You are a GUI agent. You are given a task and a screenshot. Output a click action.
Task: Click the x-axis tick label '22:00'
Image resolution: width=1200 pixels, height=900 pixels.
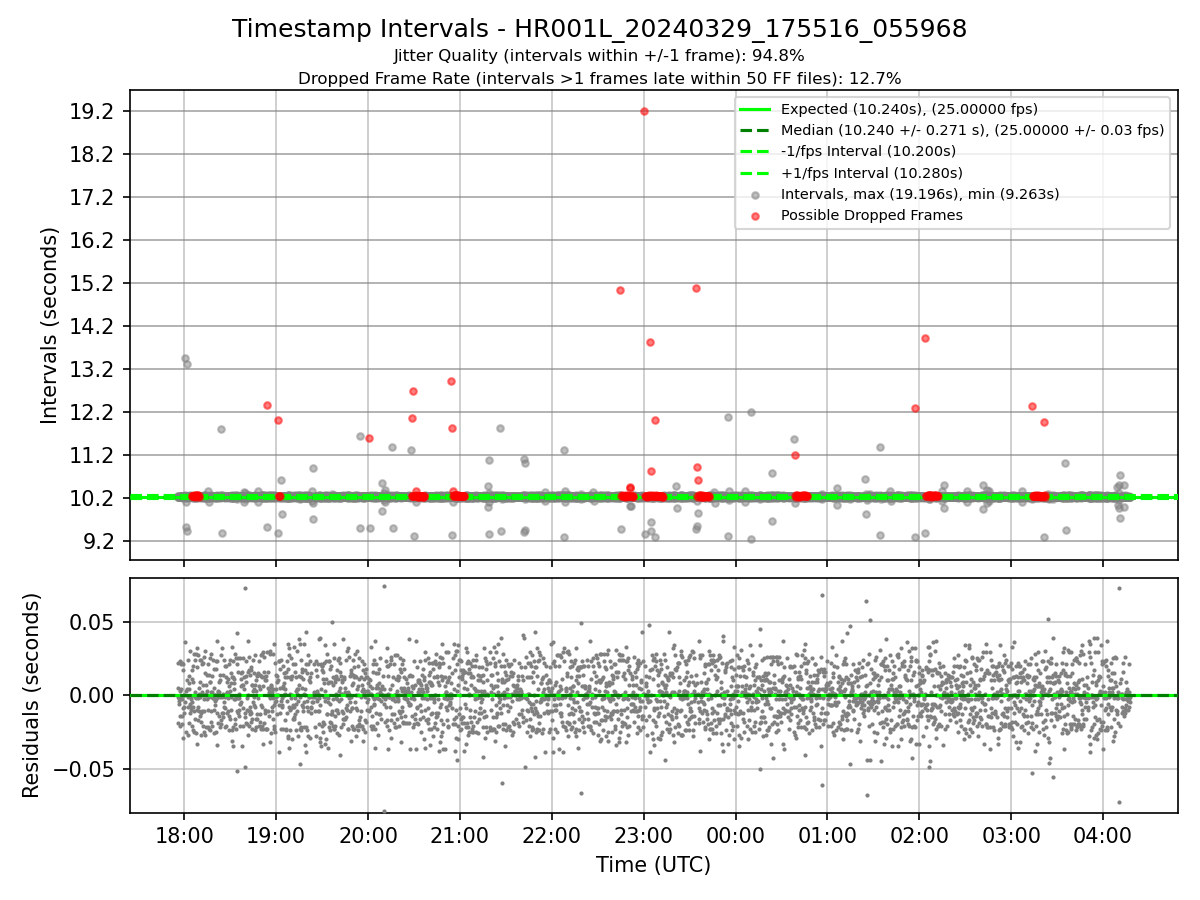551,834
